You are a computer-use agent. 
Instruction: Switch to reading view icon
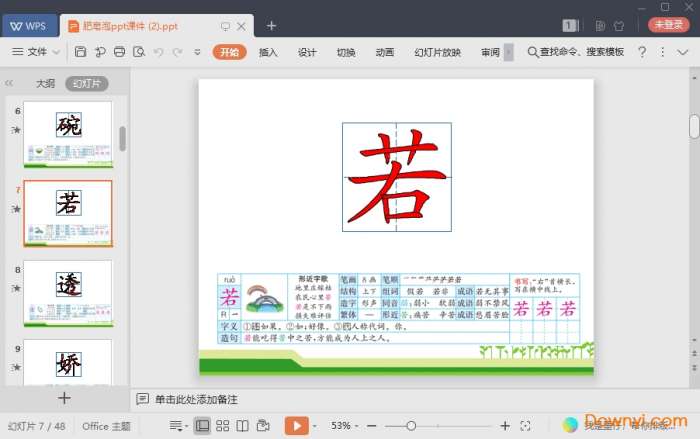point(242,426)
